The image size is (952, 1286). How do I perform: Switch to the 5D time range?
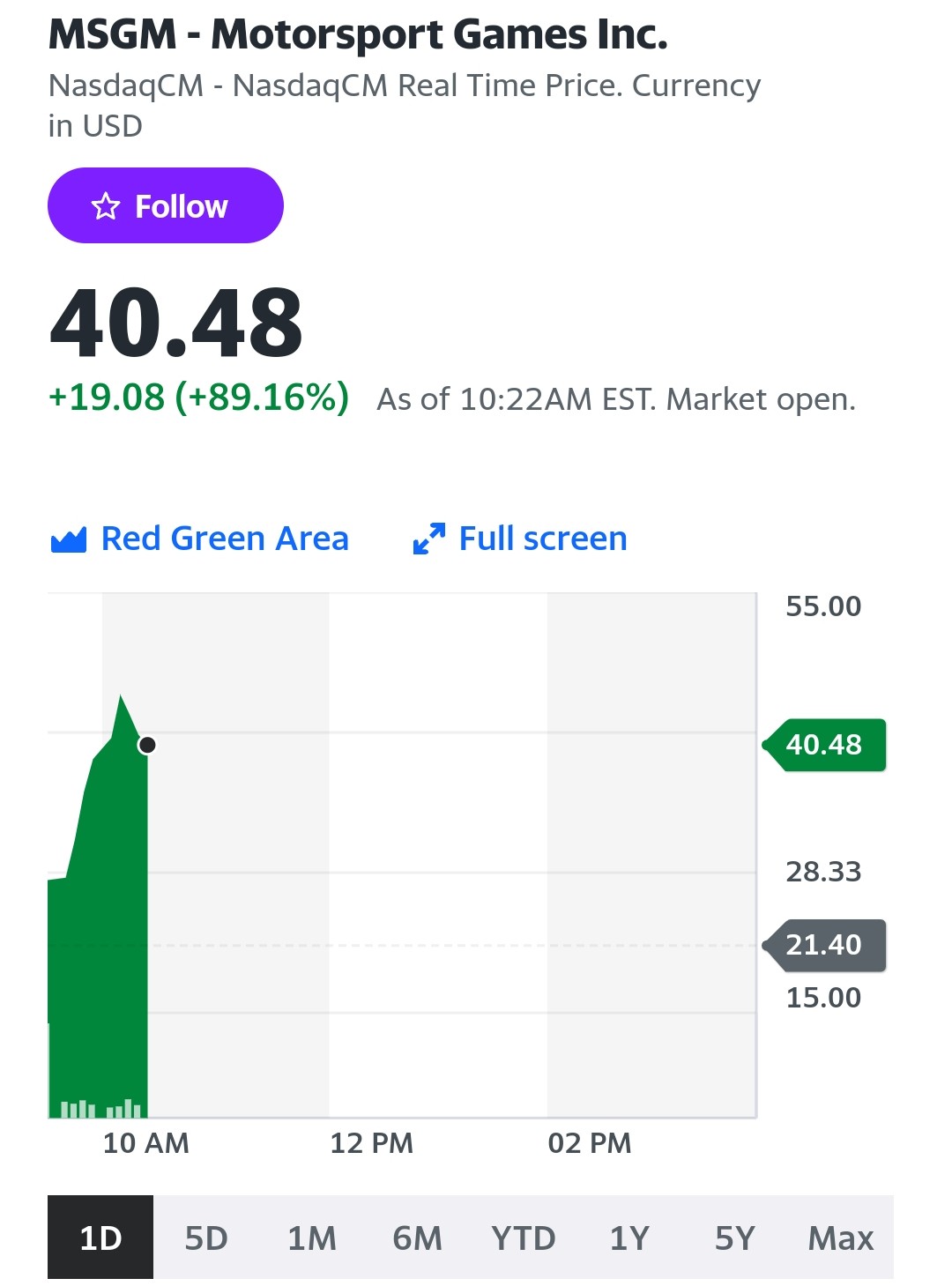(x=206, y=1237)
